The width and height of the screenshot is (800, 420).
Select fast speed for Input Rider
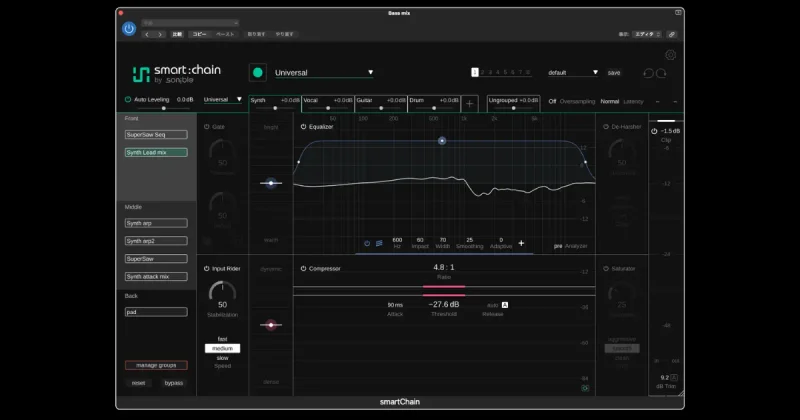click(222, 339)
